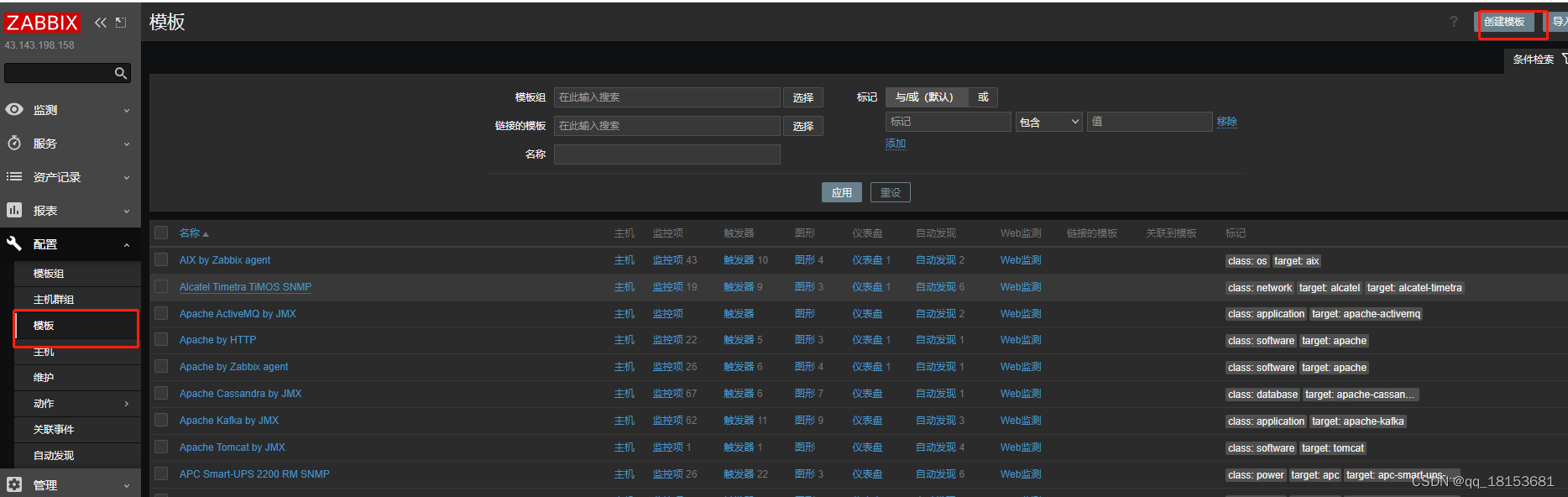
Task: Check the Apache Tomcat by JMX row
Action: click(x=161, y=447)
